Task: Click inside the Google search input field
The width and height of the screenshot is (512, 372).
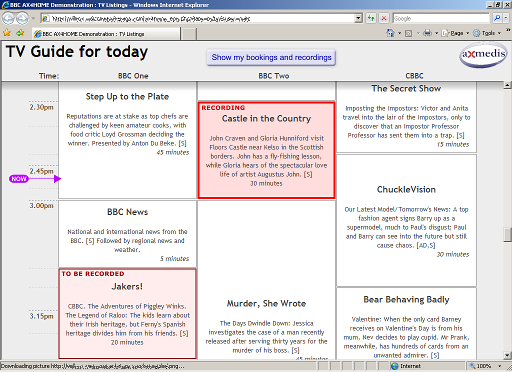Action: (x=441, y=18)
